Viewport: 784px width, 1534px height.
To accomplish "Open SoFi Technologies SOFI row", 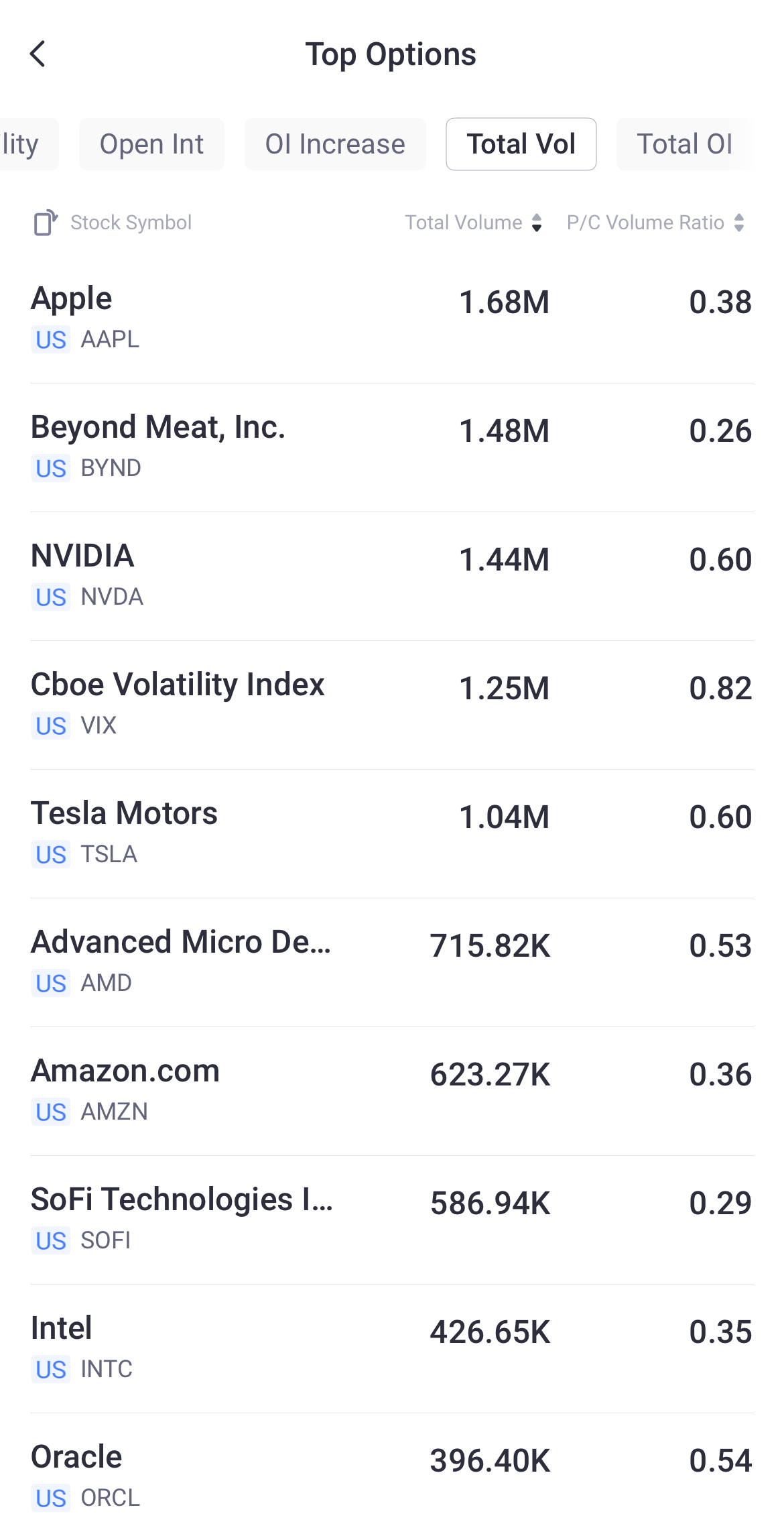I will point(392,1219).
